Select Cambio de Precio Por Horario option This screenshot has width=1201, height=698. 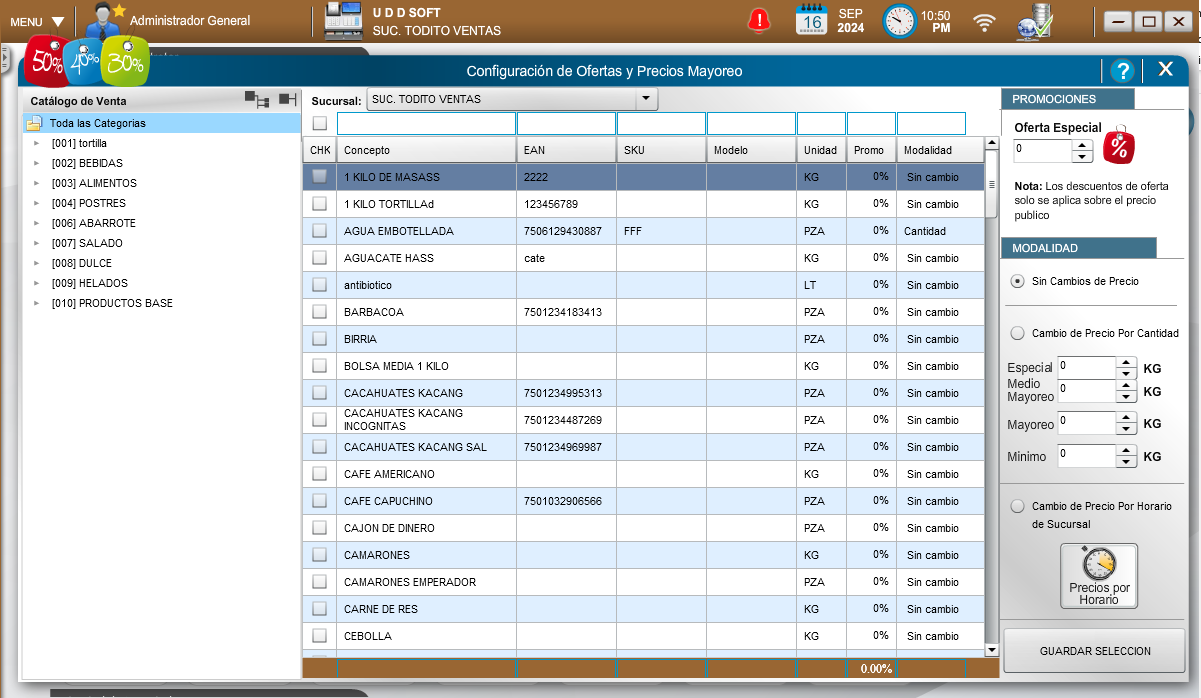point(1018,506)
